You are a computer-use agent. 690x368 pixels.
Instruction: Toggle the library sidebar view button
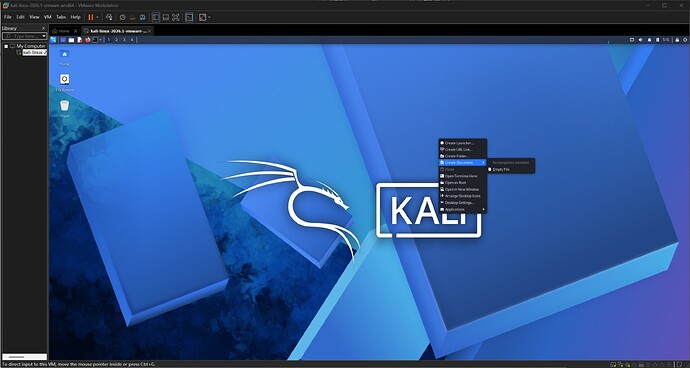[156, 17]
